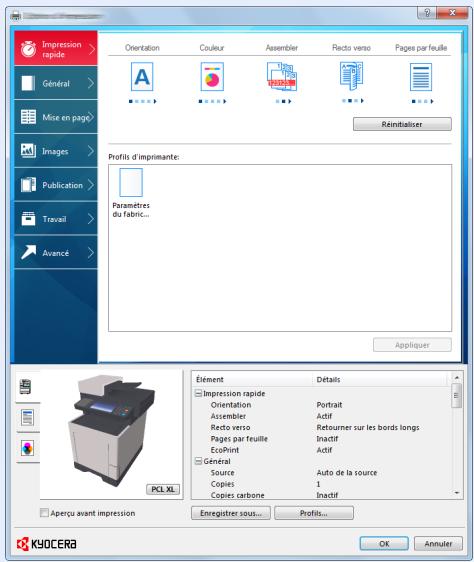Screen dimensions: 474x562
Task: Click the Appliquer button
Action: coord(412,345)
